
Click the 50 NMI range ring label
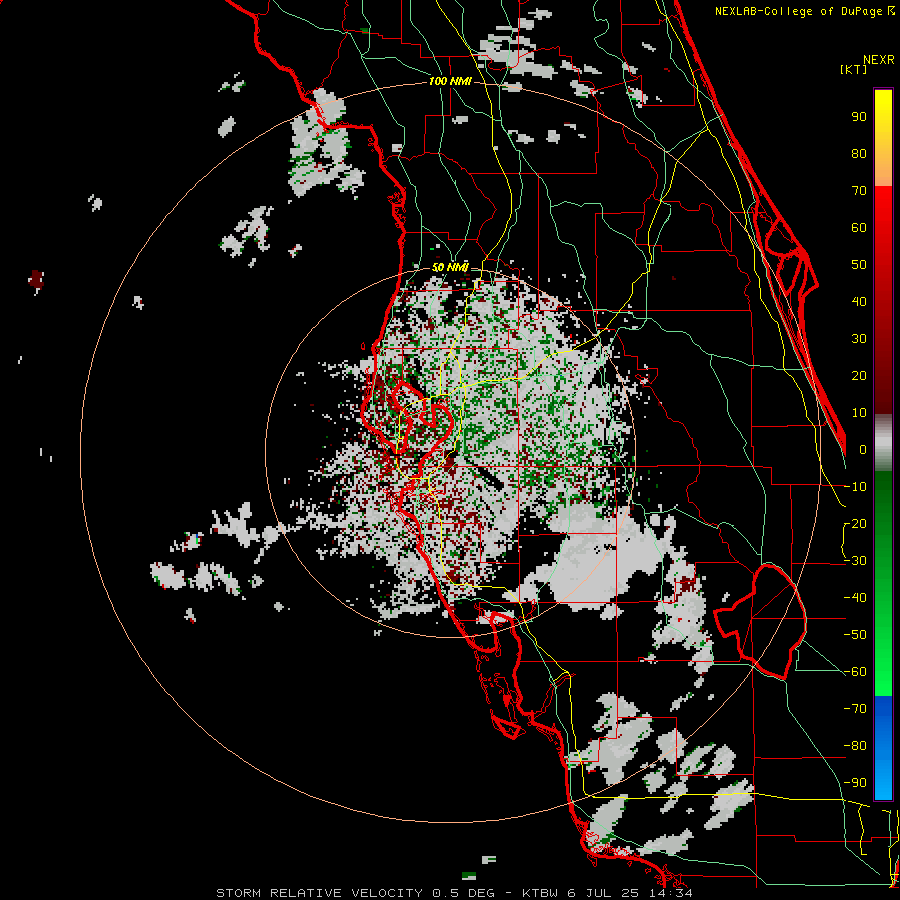450,267
